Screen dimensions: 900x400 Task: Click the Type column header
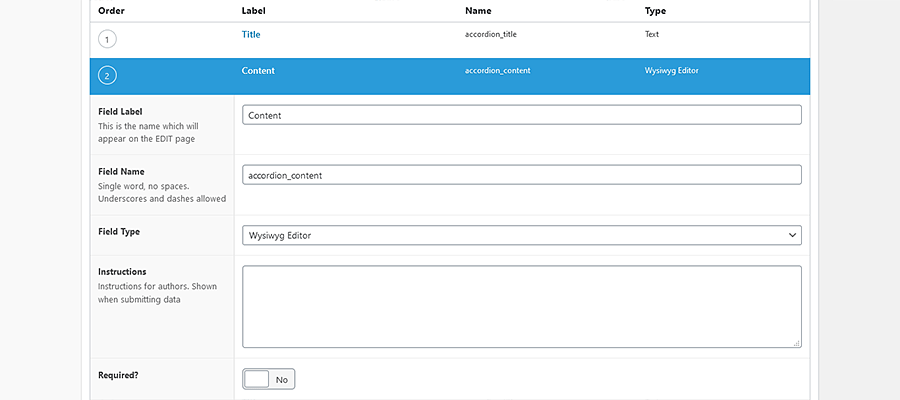pos(656,11)
